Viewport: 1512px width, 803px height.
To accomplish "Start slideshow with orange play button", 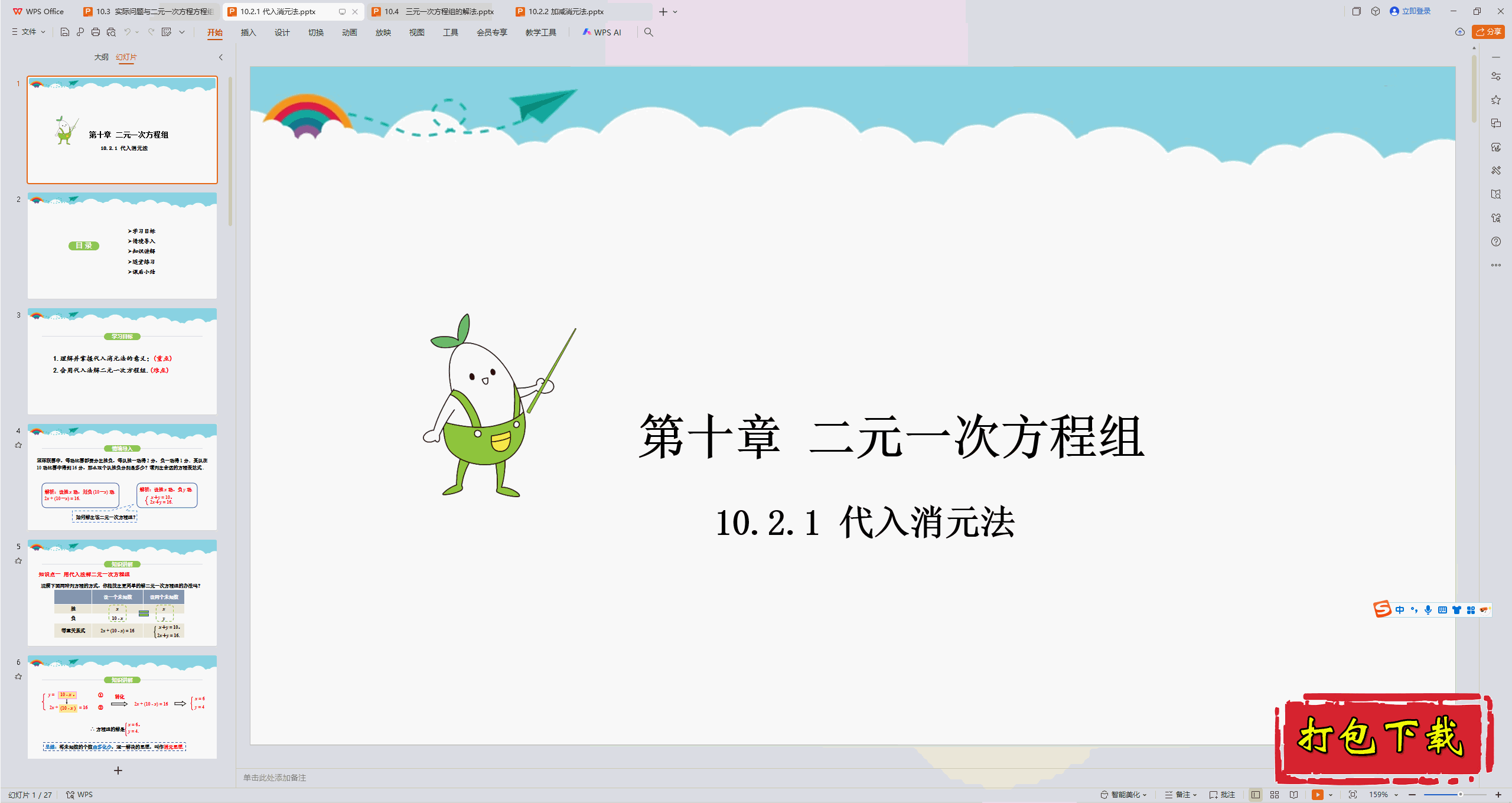I will pos(1318,795).
